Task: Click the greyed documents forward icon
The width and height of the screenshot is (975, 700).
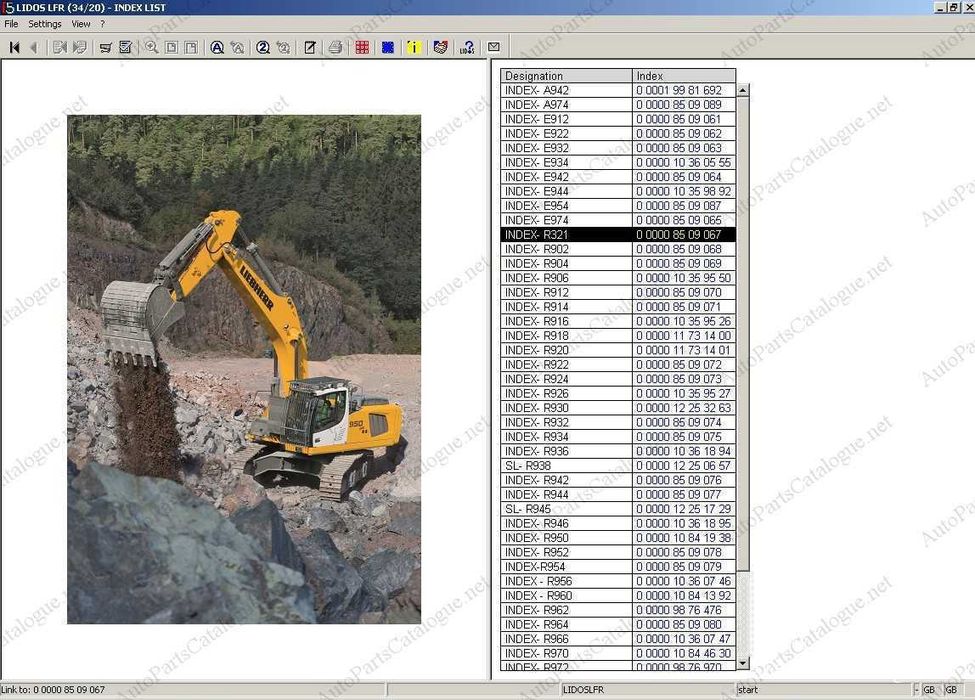Action: (80, 47)
